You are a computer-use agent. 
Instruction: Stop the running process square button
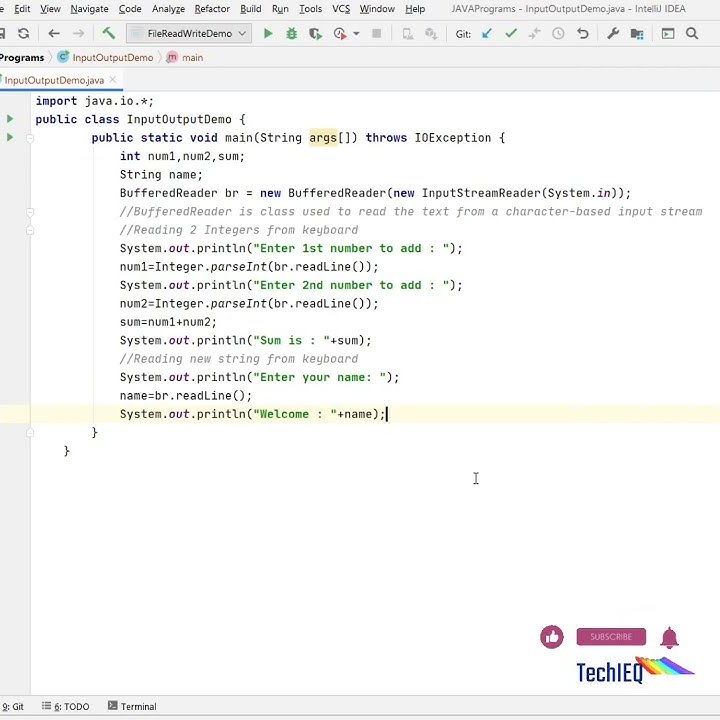click(x=377, y=34)
